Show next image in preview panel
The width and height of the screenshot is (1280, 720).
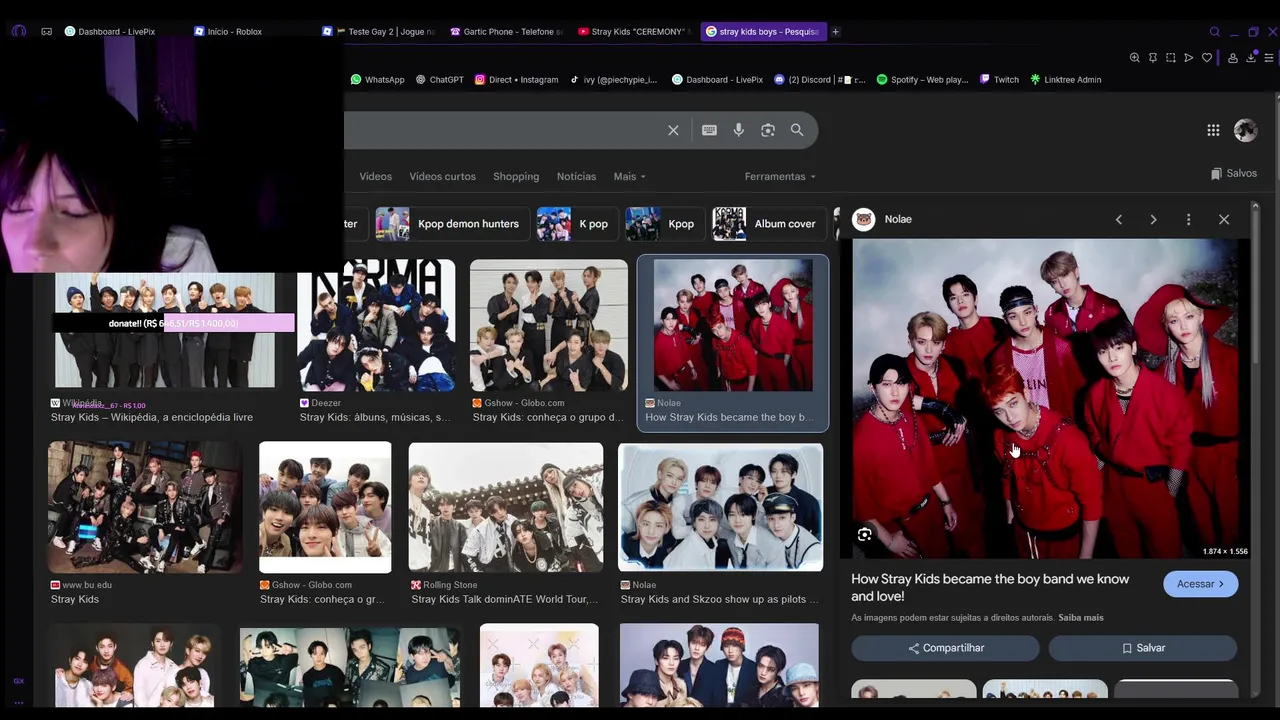click(1153, 219)
